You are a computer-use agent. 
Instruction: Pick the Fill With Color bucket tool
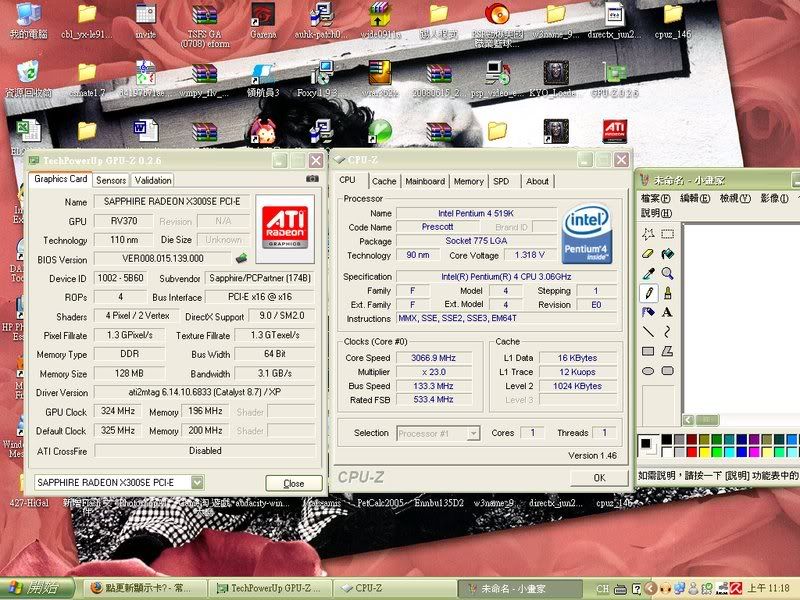[667, 253]
